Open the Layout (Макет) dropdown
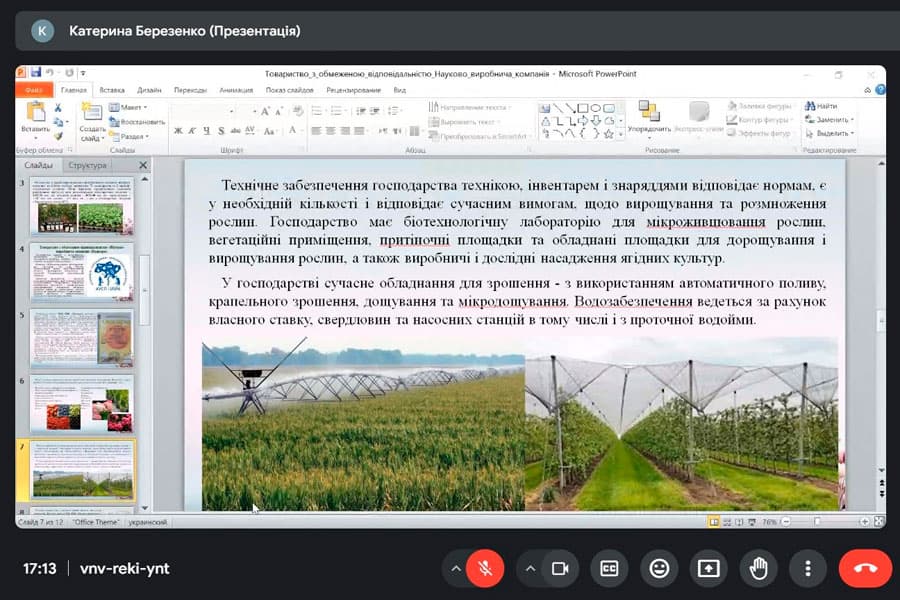Image resolution: width=900 pixels, height=600 pixels. point(127,107)
